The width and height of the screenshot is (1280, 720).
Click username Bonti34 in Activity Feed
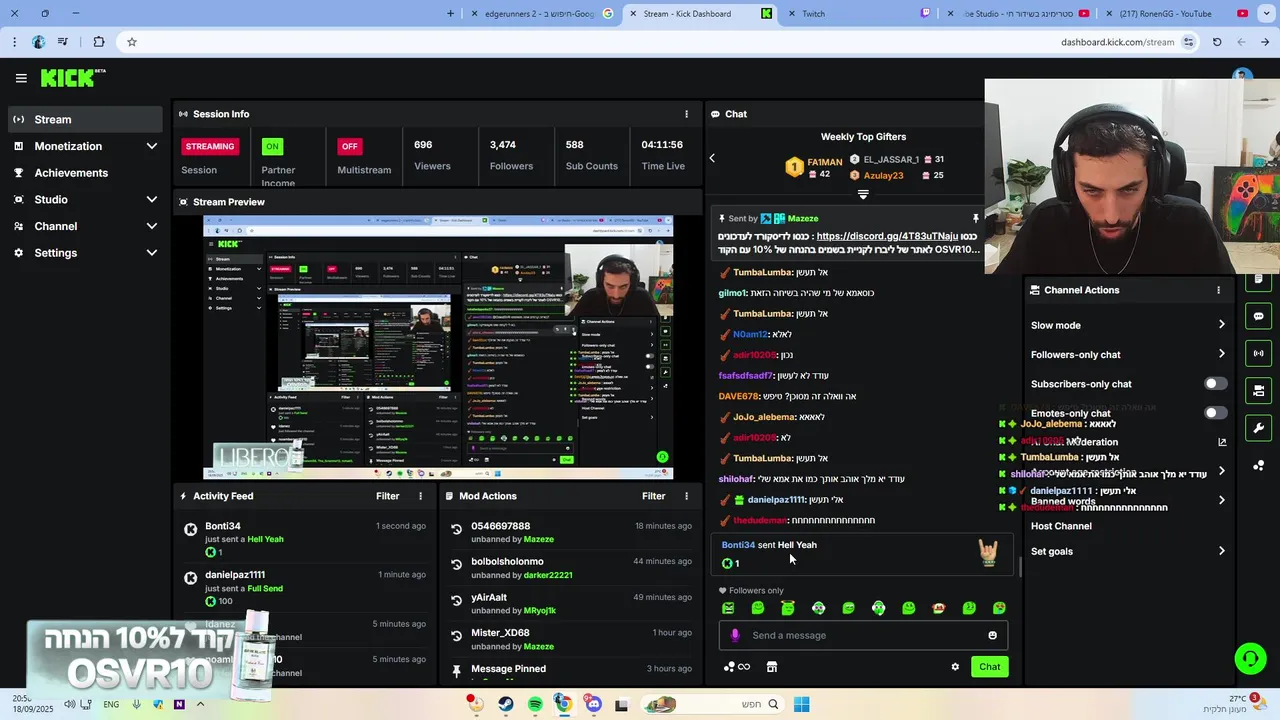[222, 526]
